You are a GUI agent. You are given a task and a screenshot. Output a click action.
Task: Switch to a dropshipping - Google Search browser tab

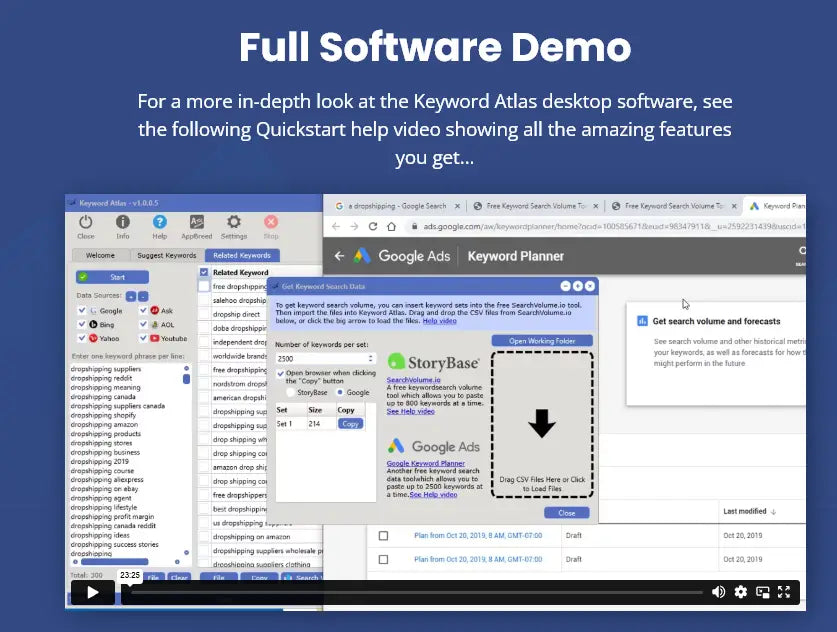coord(397,206)
